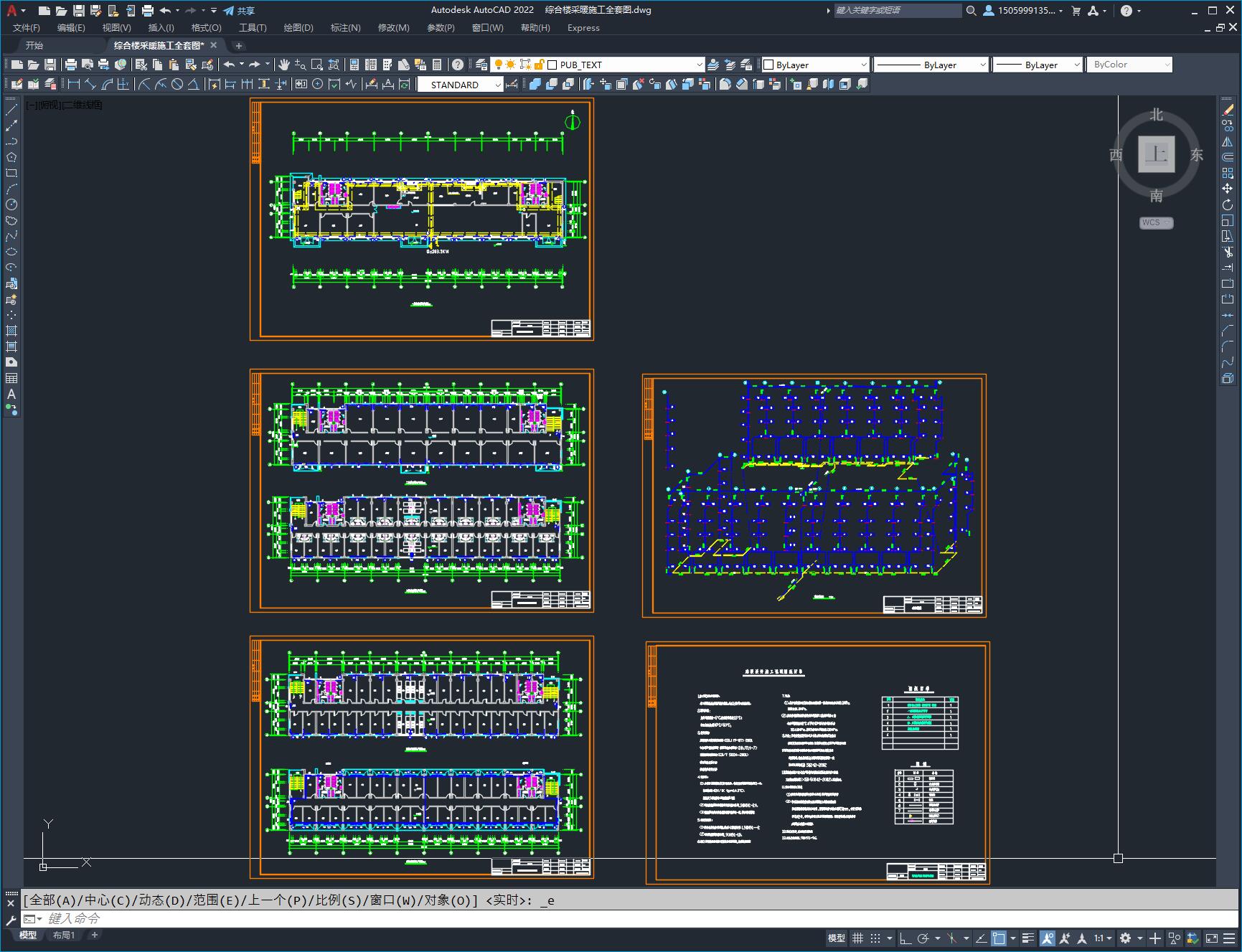Viewport: 1242px width, 952px height.
Task: Click the help search keyword field
Action: tap(897, 11)
